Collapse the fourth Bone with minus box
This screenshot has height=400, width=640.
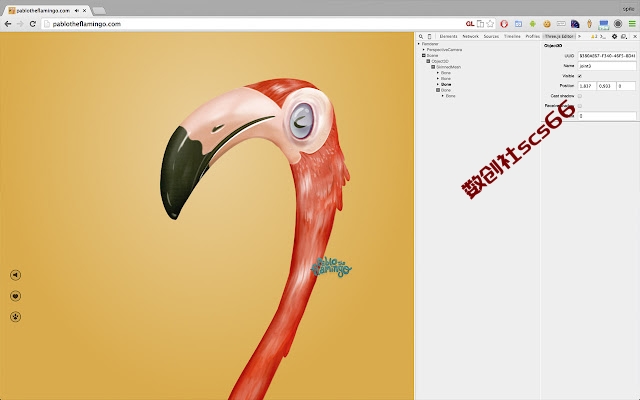click(438, 90)
